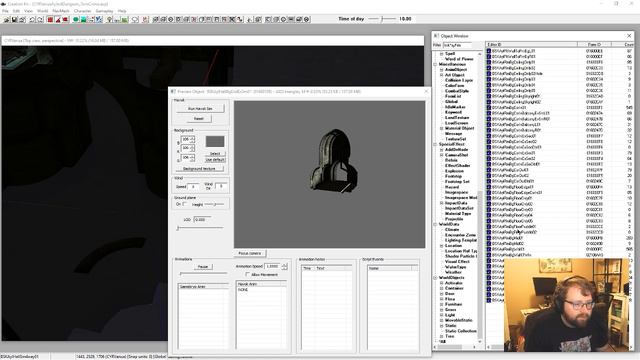Click the LOD value input field
The height and width of the screenshot is (360, 640).
(202, 220)
